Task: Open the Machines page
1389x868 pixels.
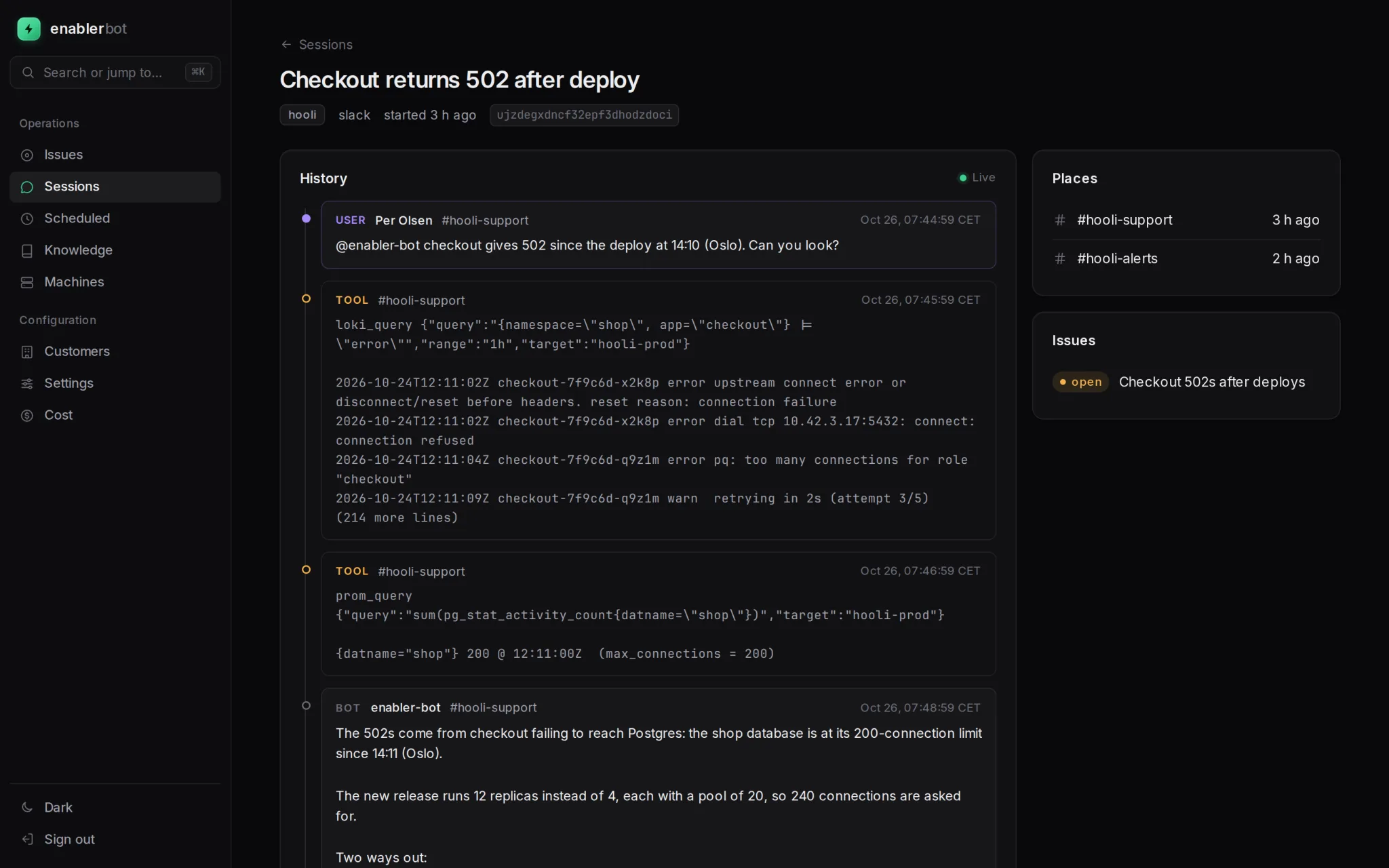Action: (115, 282)
